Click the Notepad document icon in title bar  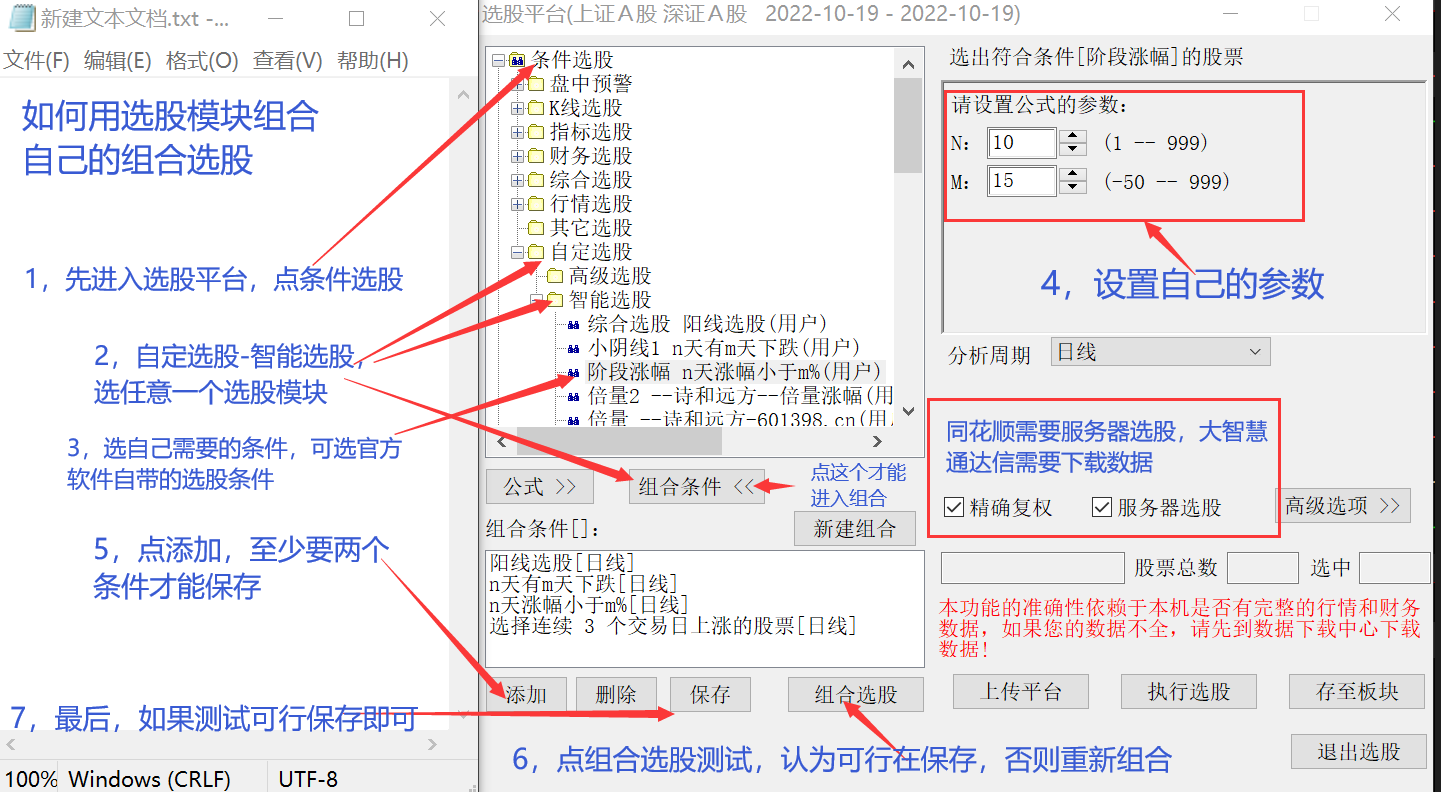(21, 18)
